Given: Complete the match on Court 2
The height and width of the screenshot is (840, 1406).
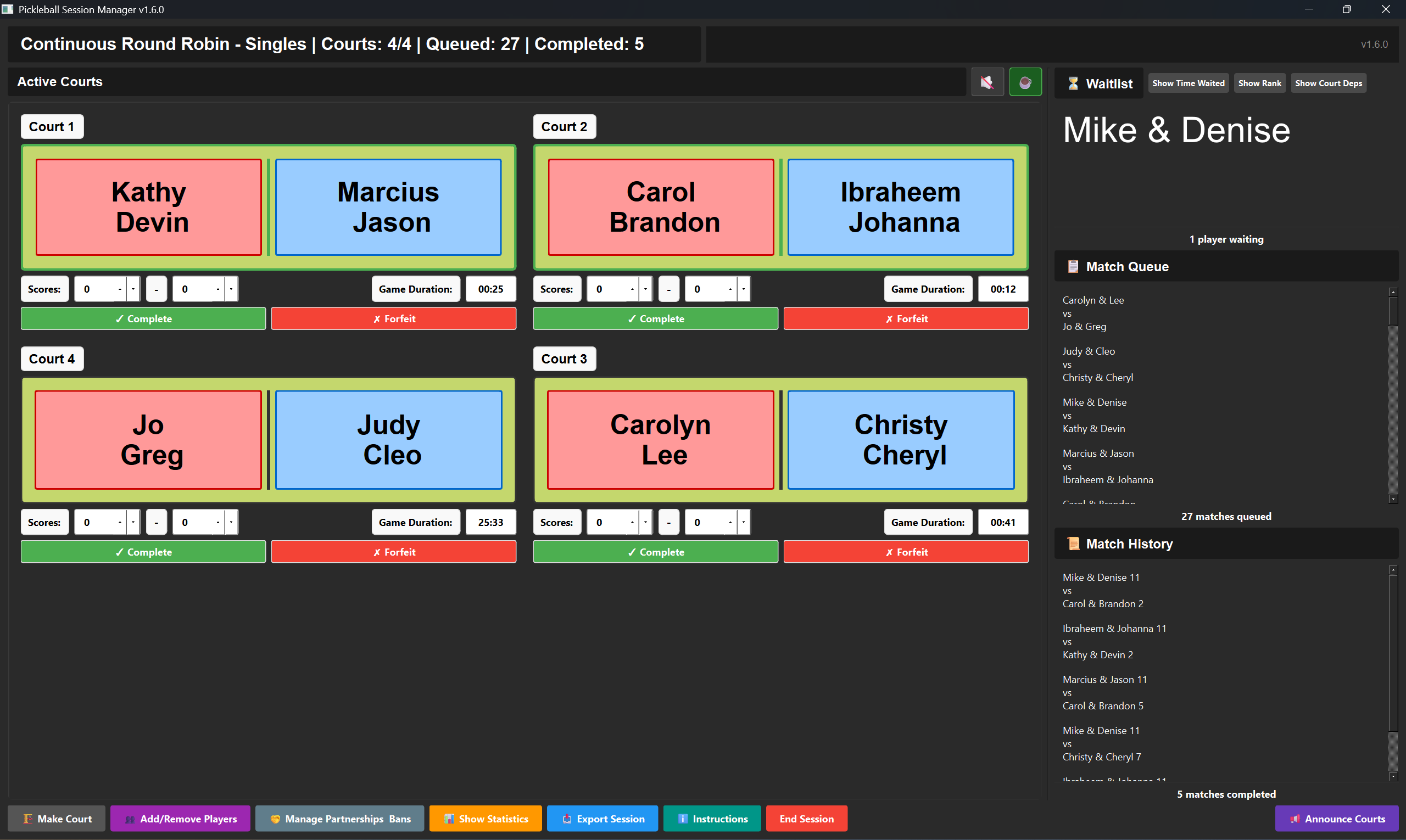Looking at the screenshot, I should tap(655, 318).
